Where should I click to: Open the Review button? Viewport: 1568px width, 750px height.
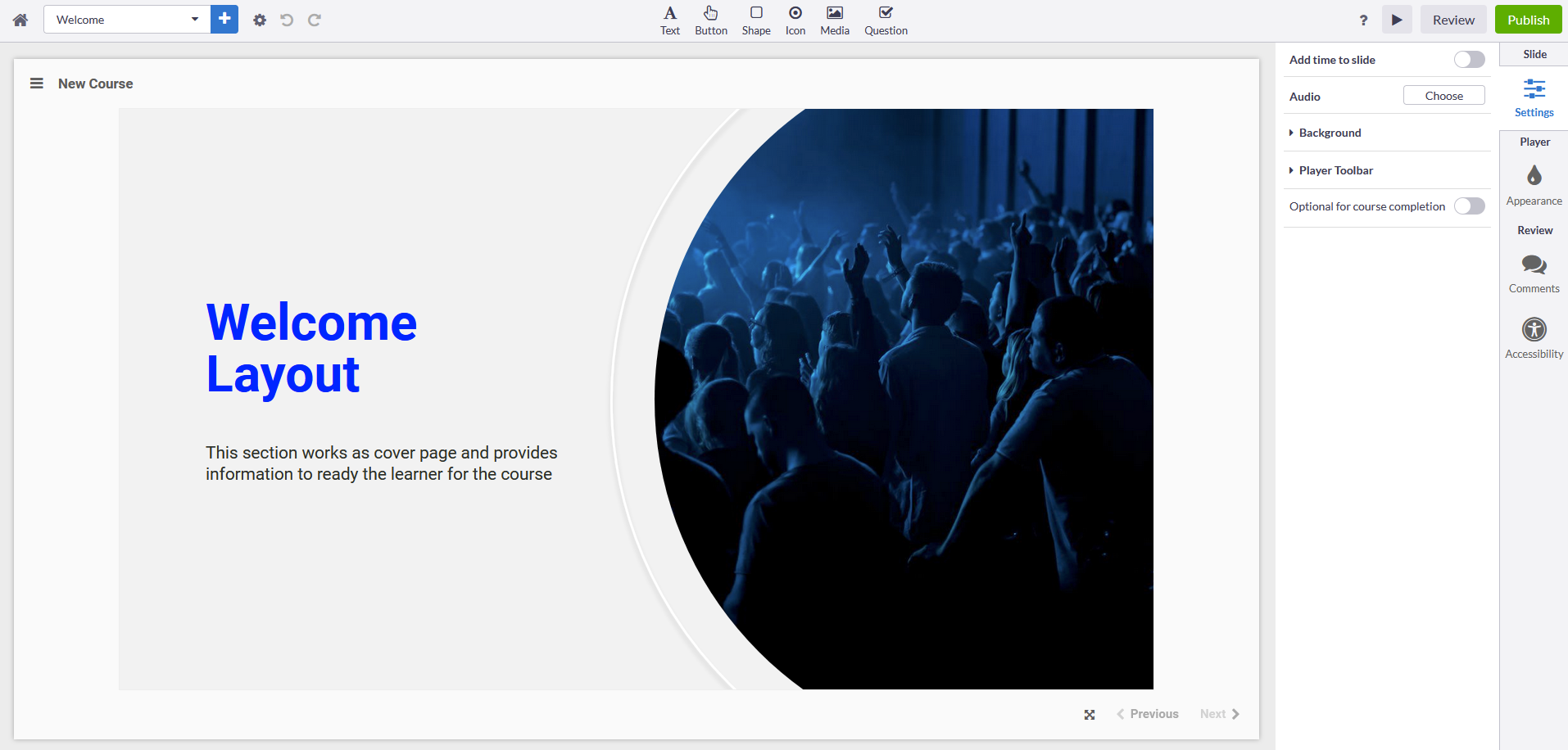click(1453, 20)
